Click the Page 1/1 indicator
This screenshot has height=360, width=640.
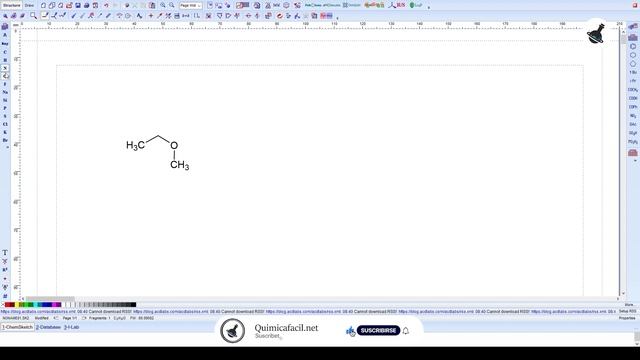click(70, 318)
